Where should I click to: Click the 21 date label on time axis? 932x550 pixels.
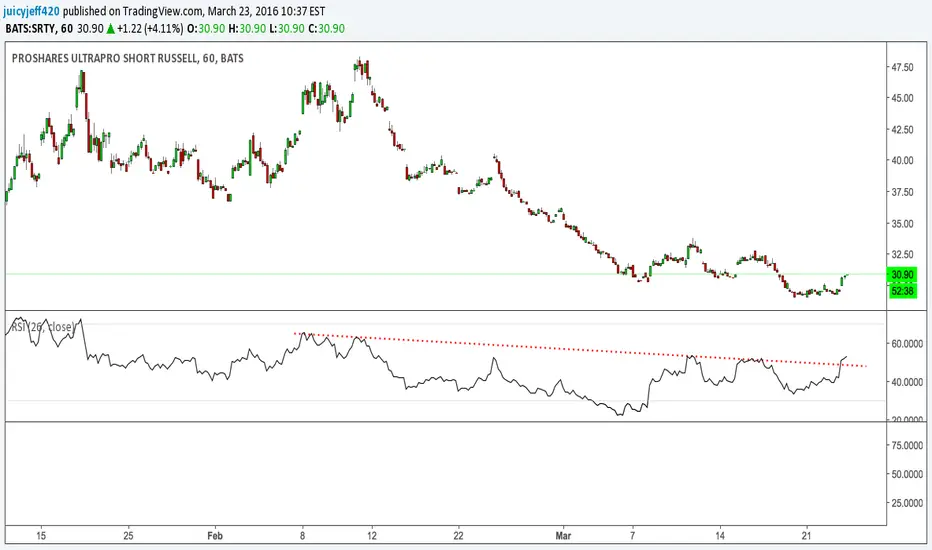click(x=807, y=536)
